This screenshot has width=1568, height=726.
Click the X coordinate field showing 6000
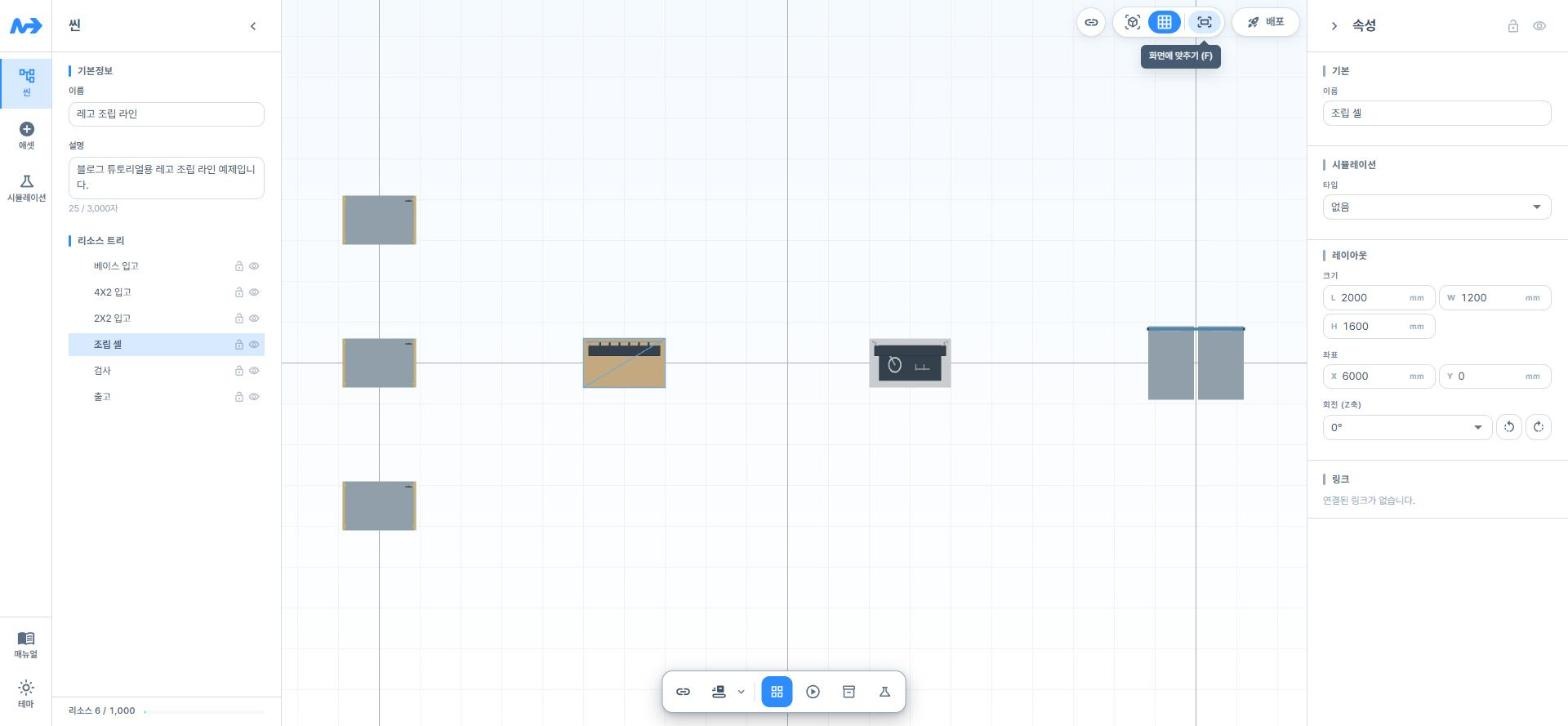1379,376
